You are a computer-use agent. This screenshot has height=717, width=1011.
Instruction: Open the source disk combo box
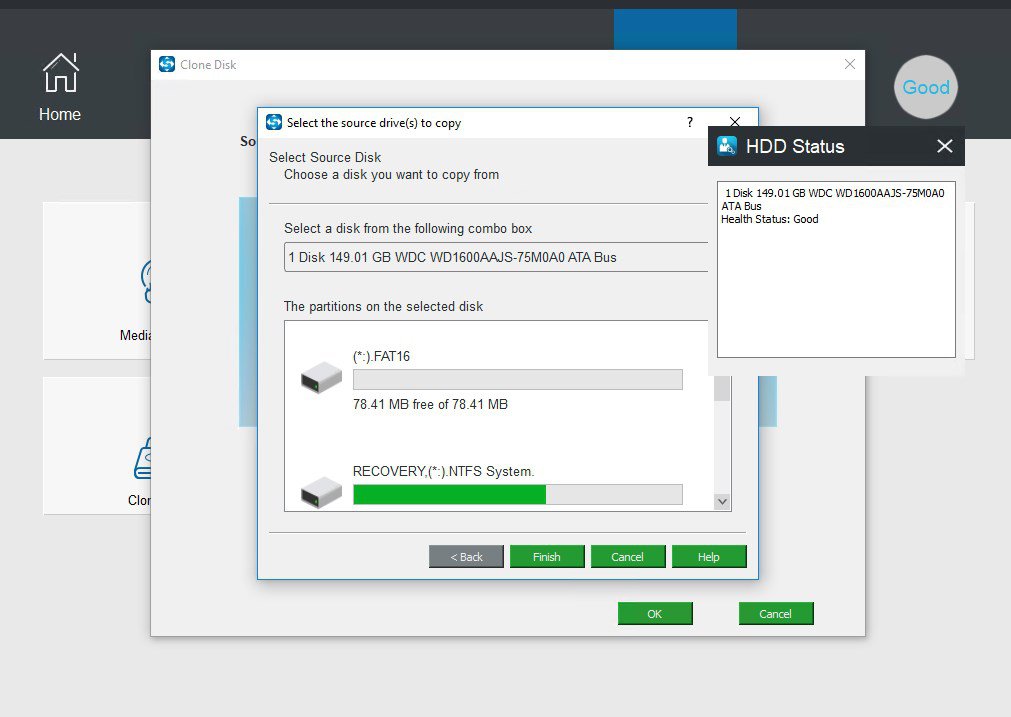(x=495, y=257)
